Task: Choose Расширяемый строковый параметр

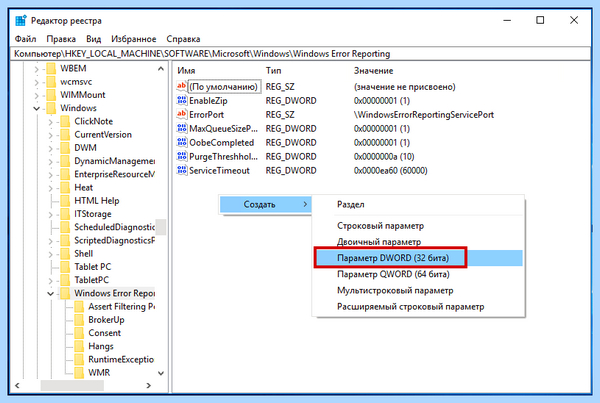Action: coord(418,307)
